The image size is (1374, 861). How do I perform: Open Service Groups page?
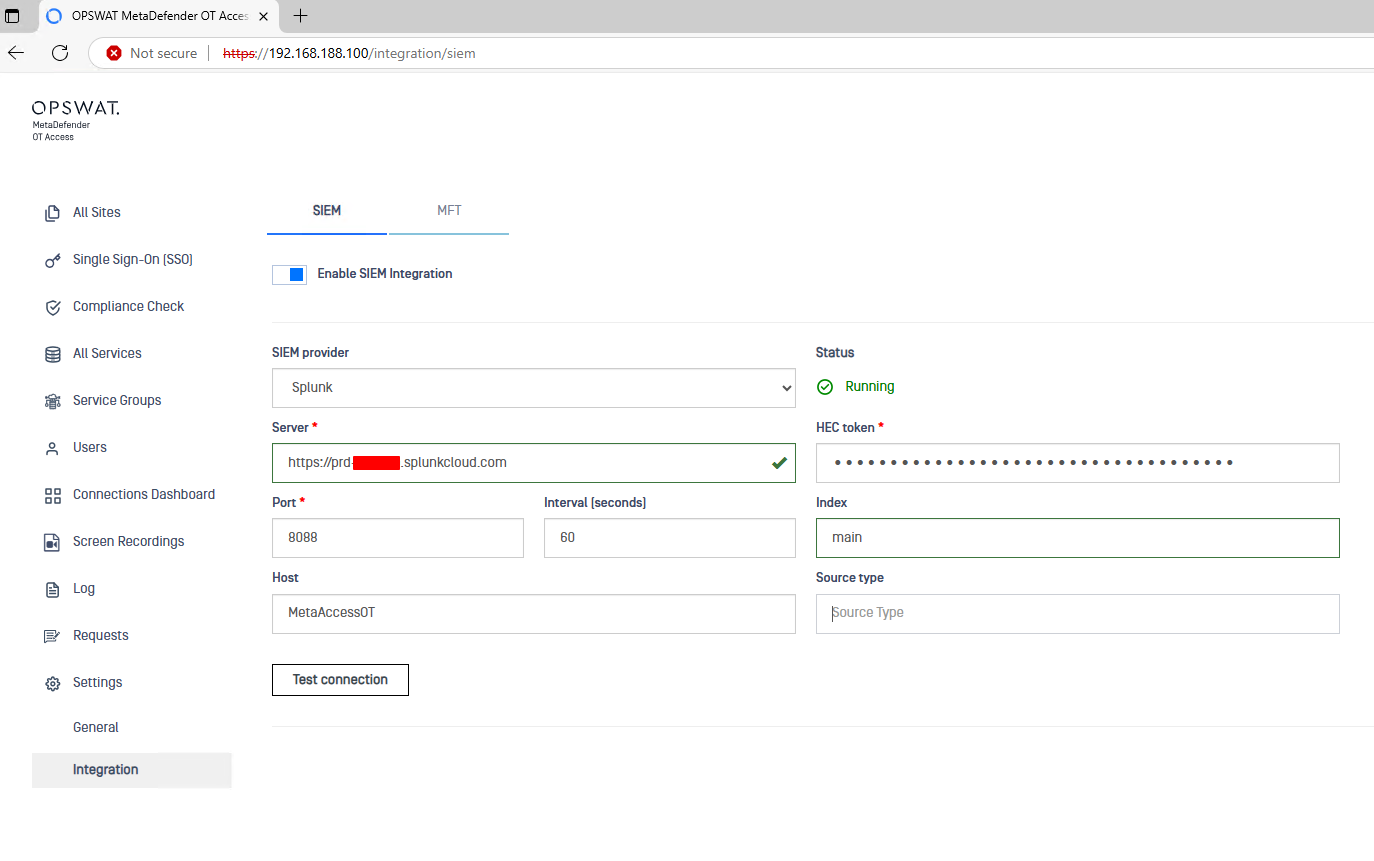117,401
